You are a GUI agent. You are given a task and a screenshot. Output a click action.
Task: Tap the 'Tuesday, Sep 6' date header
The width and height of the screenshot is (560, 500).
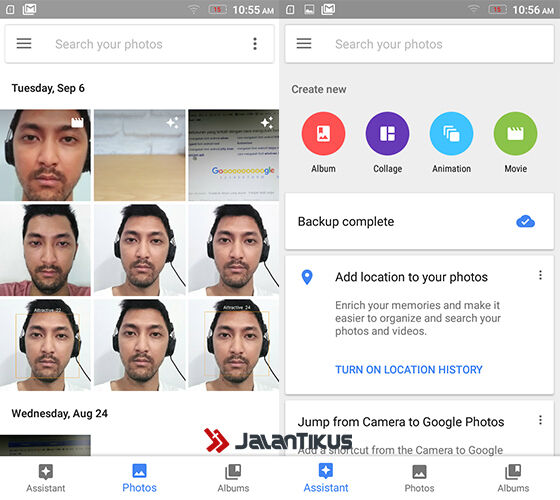point(48,88)
